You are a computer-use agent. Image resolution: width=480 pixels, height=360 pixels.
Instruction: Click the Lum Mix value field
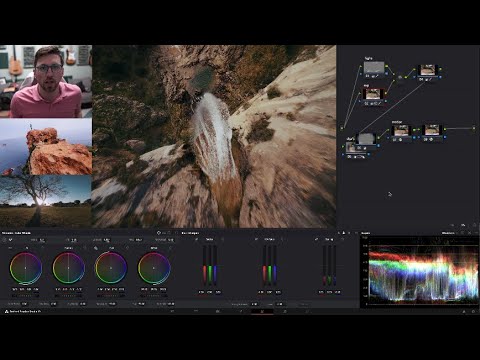pos(171,304)
